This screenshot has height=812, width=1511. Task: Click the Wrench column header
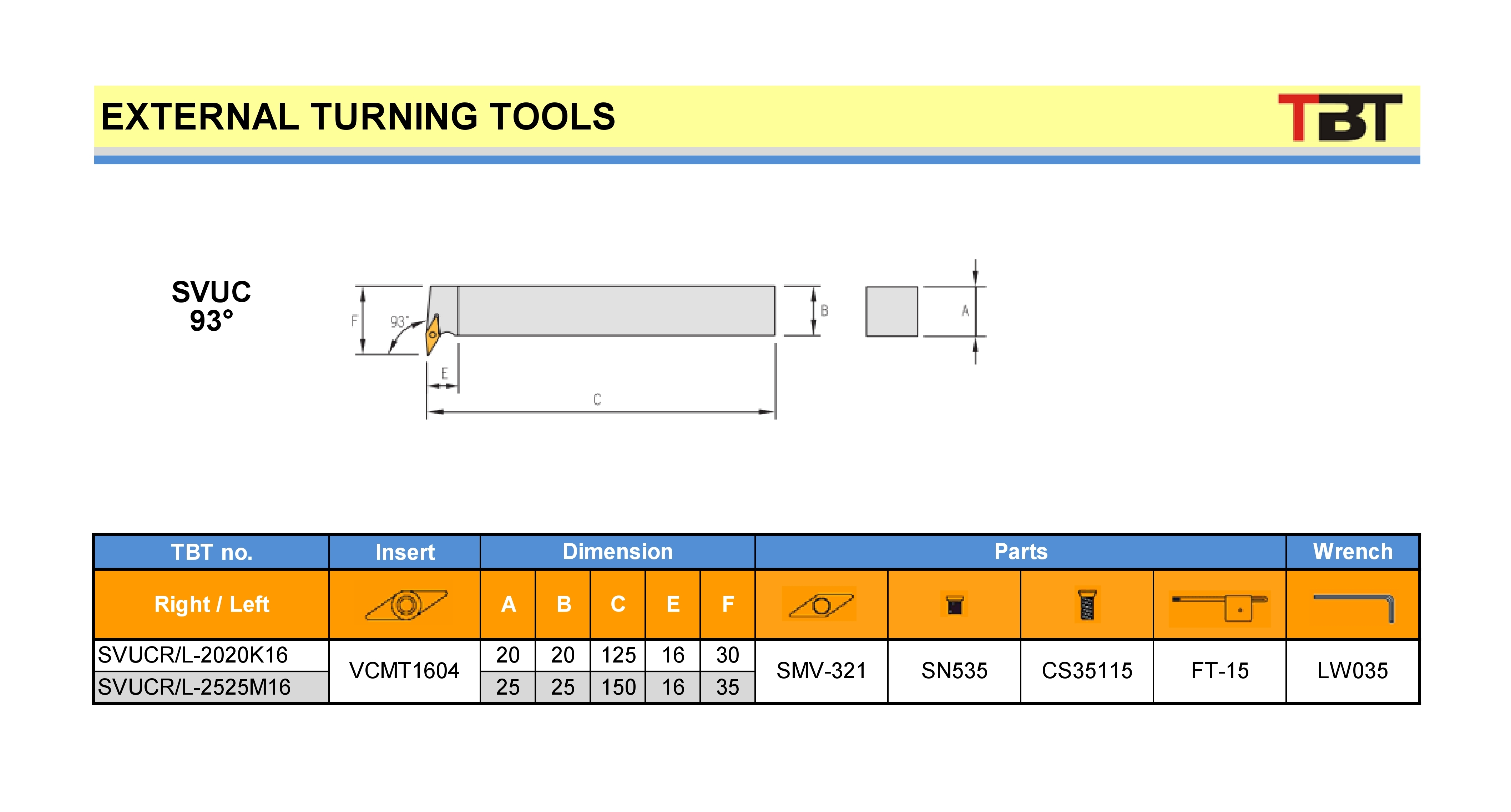[x=1352, y=552]
